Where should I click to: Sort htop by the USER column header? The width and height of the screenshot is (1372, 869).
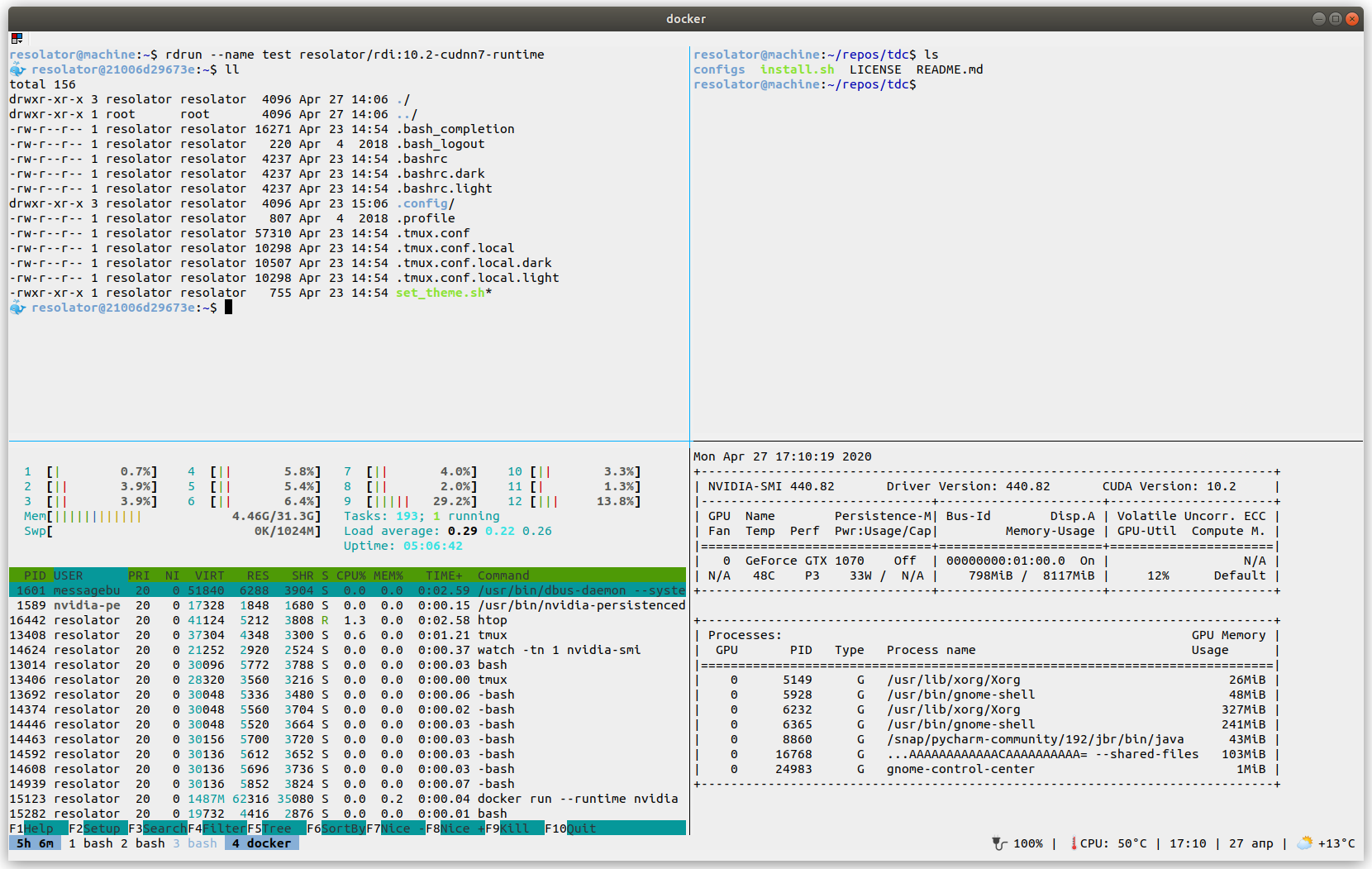[69, 575]
